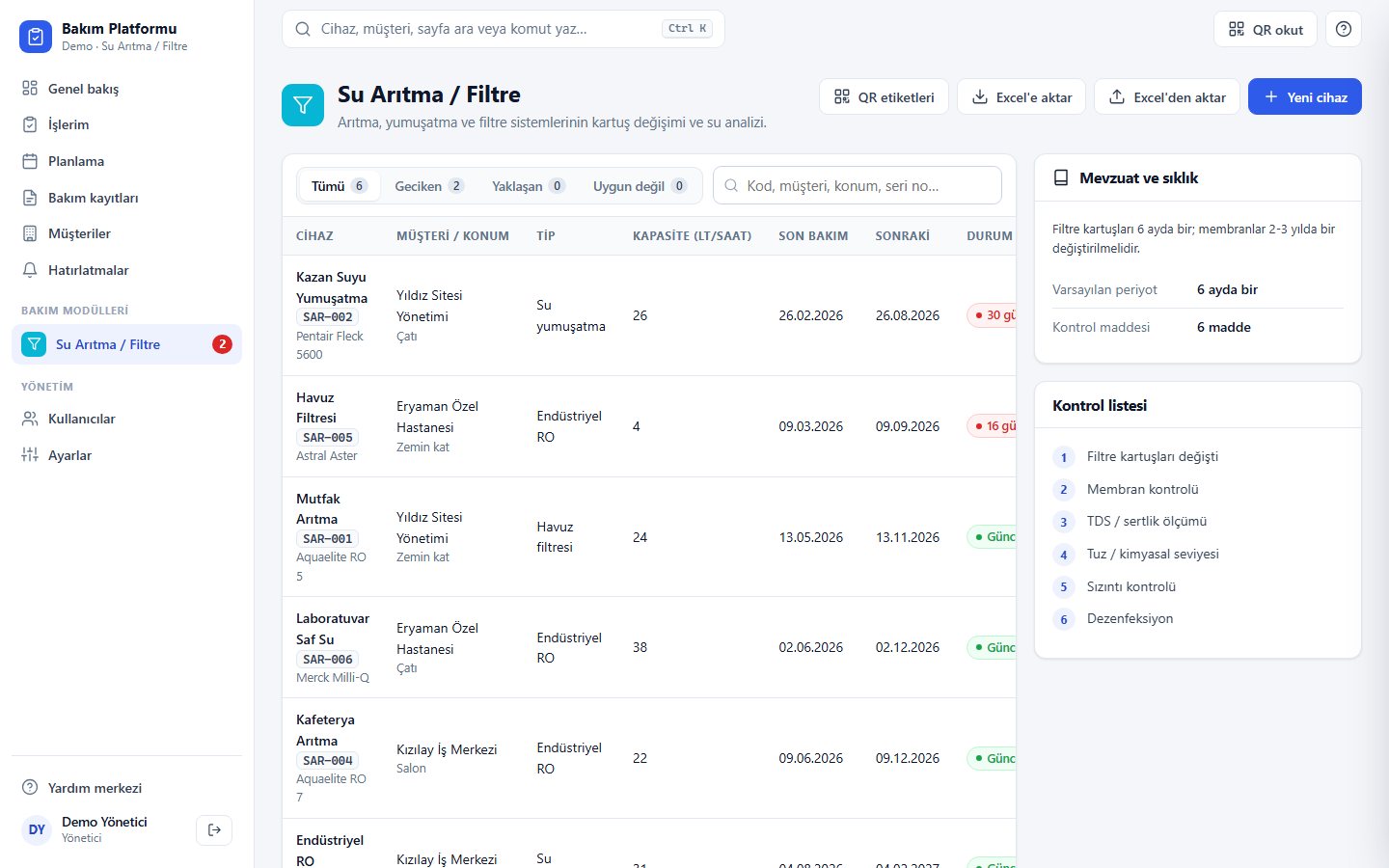1389x868 pixels.
Task: Click the Mevzuat ve sıklık book icon
Action: click(x=1061, y=177)
